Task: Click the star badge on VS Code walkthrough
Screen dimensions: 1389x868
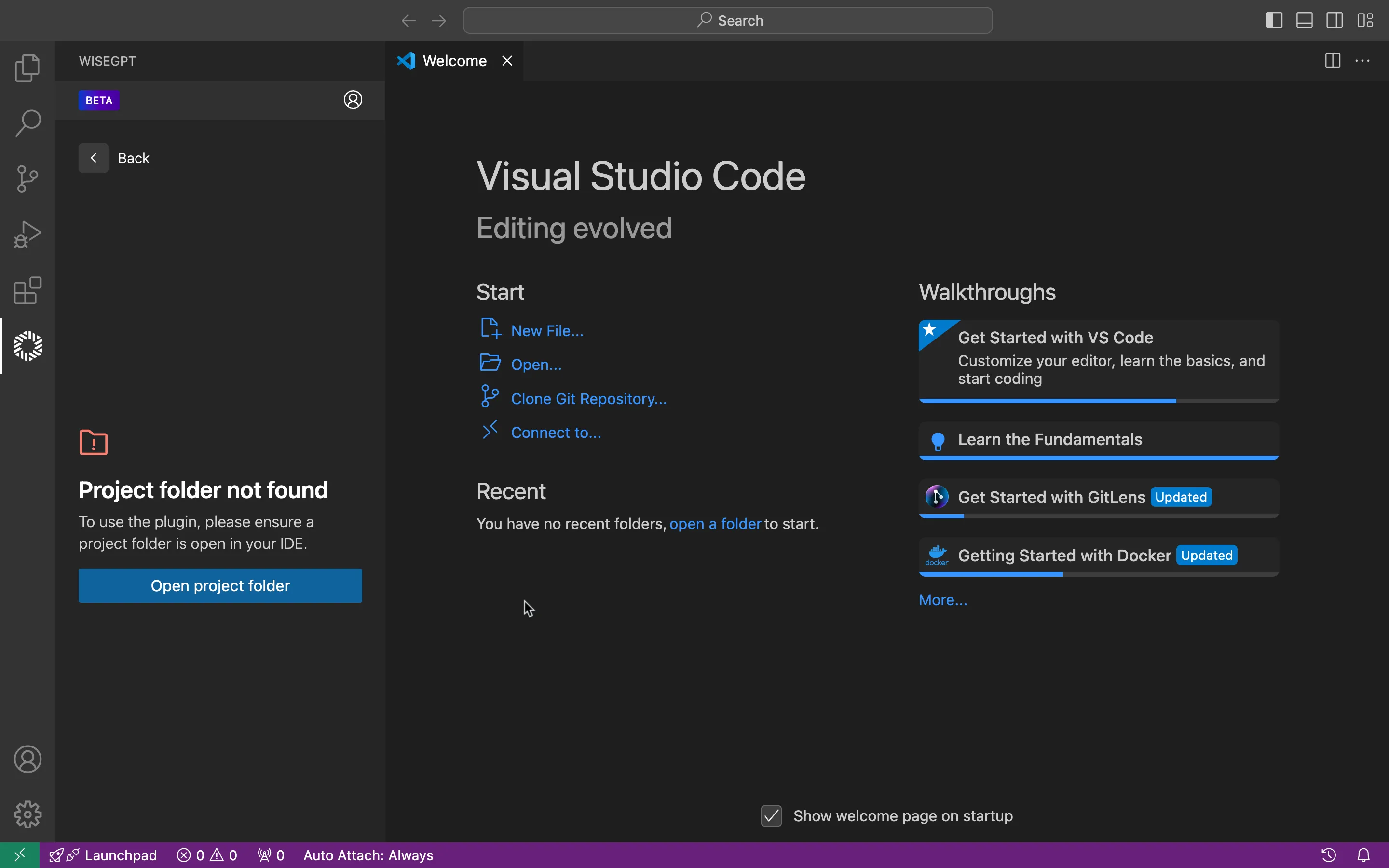Action: coord(930,329)
